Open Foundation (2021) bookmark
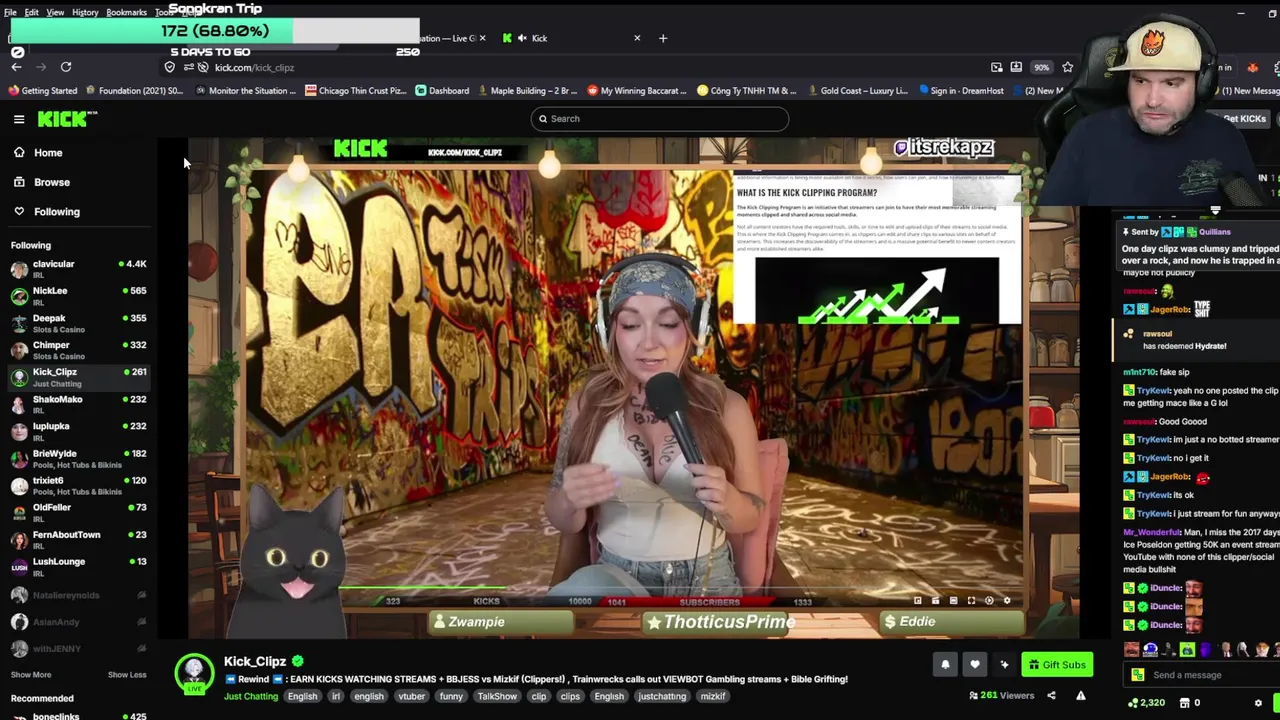The image size is (1280, 720). pos(134,91)
